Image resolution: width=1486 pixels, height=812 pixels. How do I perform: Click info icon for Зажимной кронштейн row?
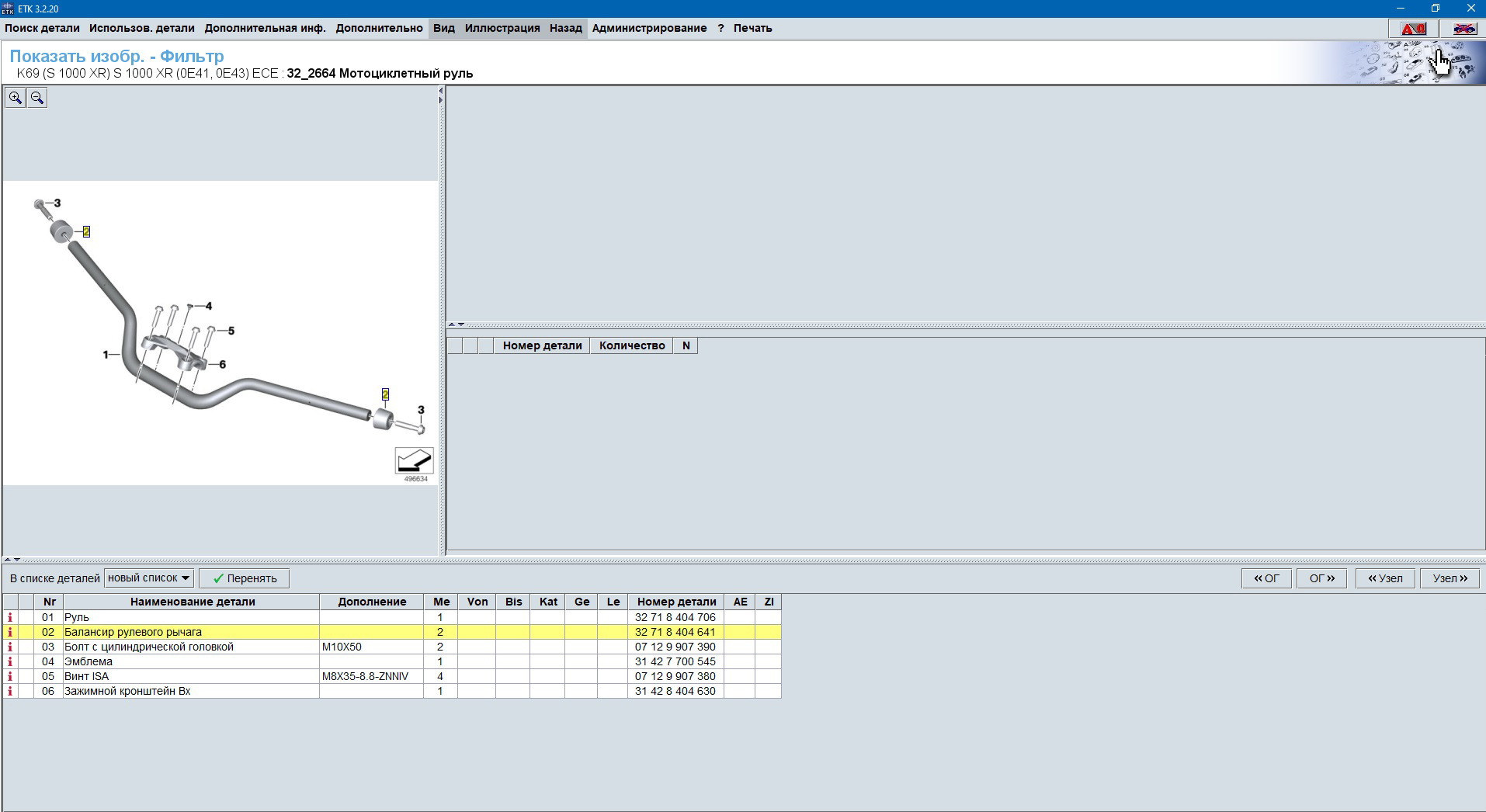click(x=10, y=691)
